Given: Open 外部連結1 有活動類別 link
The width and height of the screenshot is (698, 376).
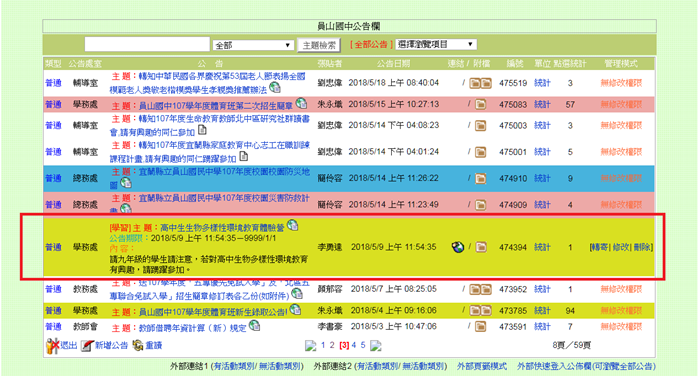Looking at the screenshot, I should 234,366.
